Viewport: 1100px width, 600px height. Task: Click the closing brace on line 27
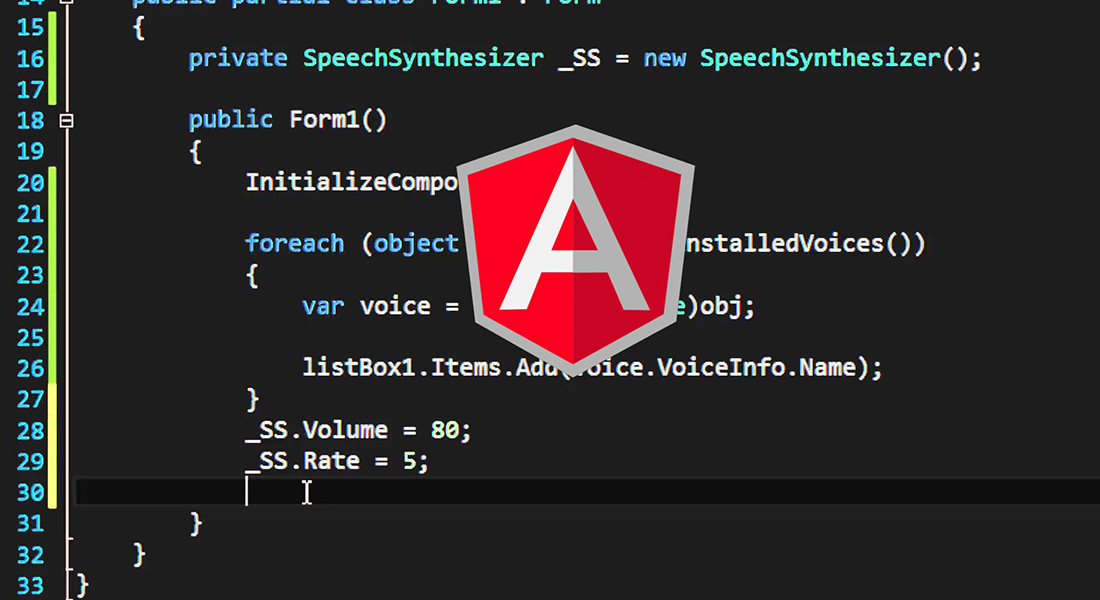point(253,399)
